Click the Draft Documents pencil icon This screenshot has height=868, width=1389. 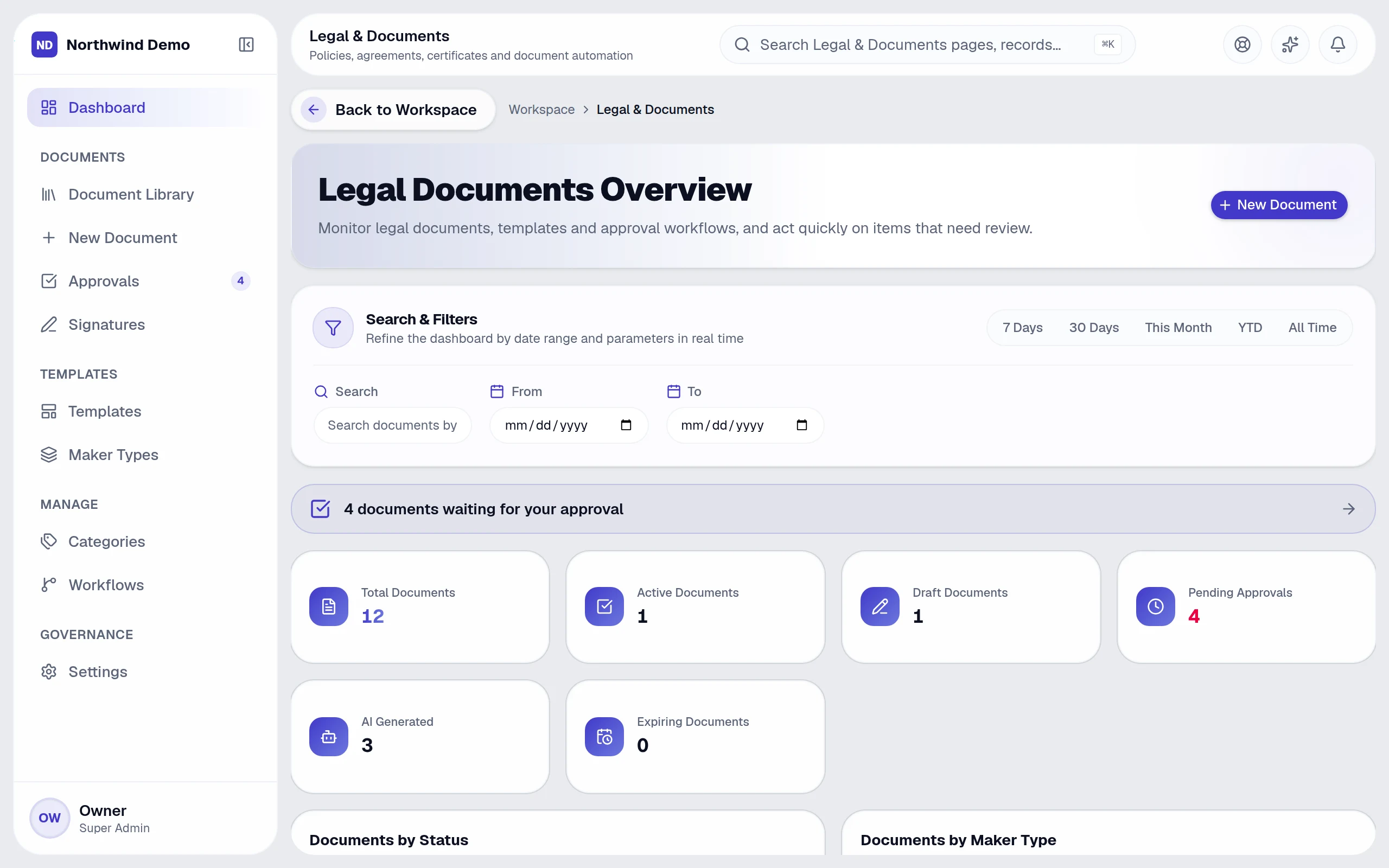(x=880, y=606)
